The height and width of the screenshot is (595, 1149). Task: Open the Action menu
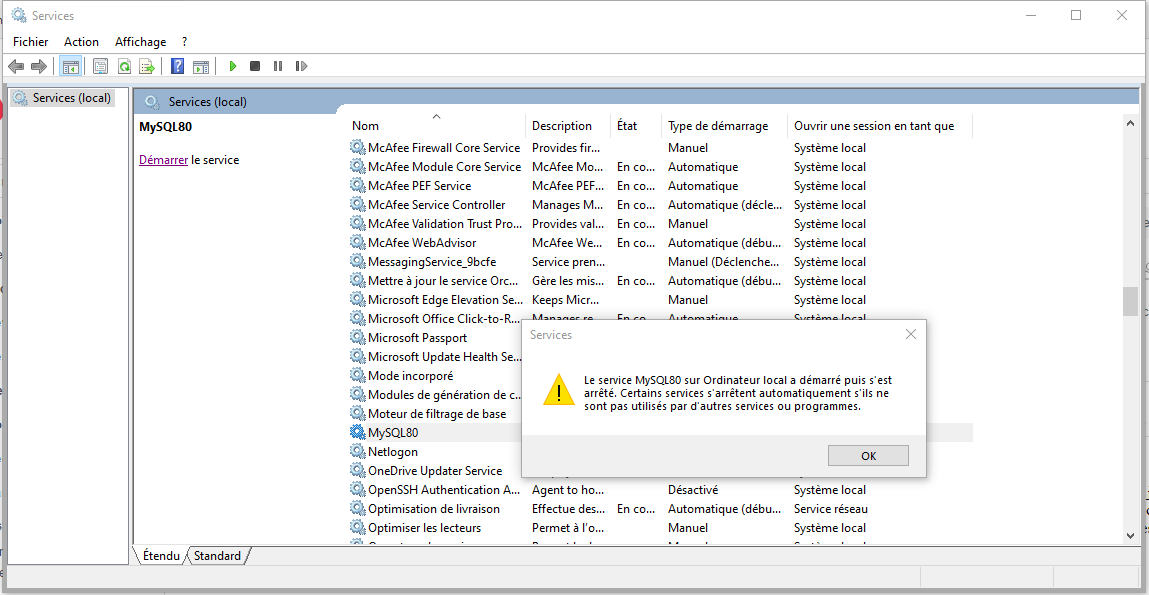[81, 42]
